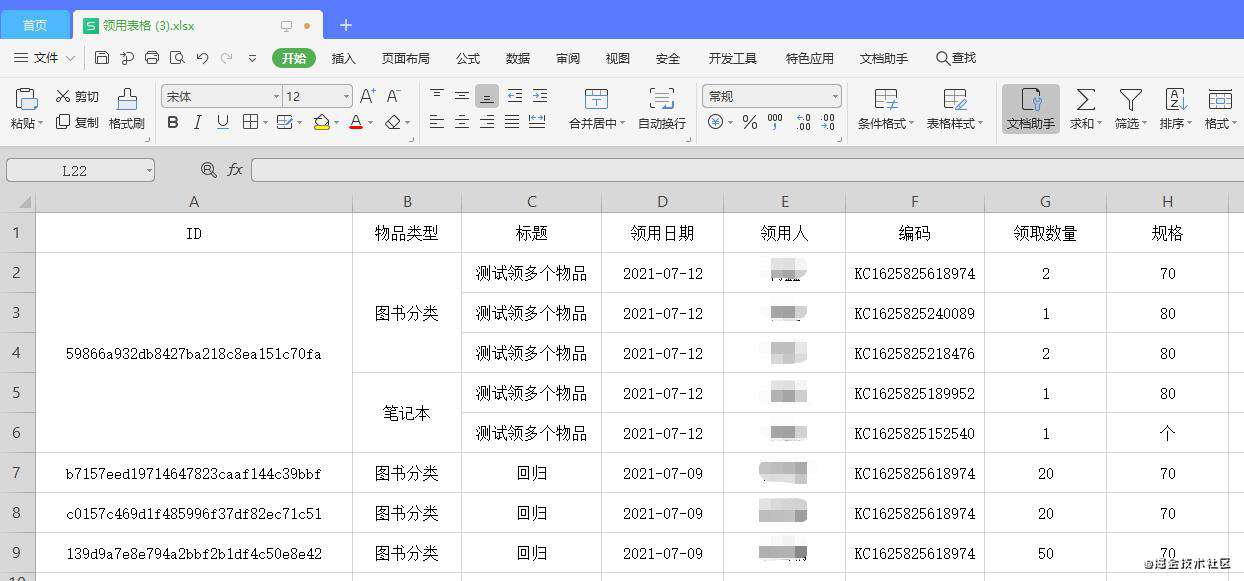Image resolution: width=1244 pixels, height=581 pixels.
Task: Set bottom vertical alignment
Action: click(x=487, y=96)
